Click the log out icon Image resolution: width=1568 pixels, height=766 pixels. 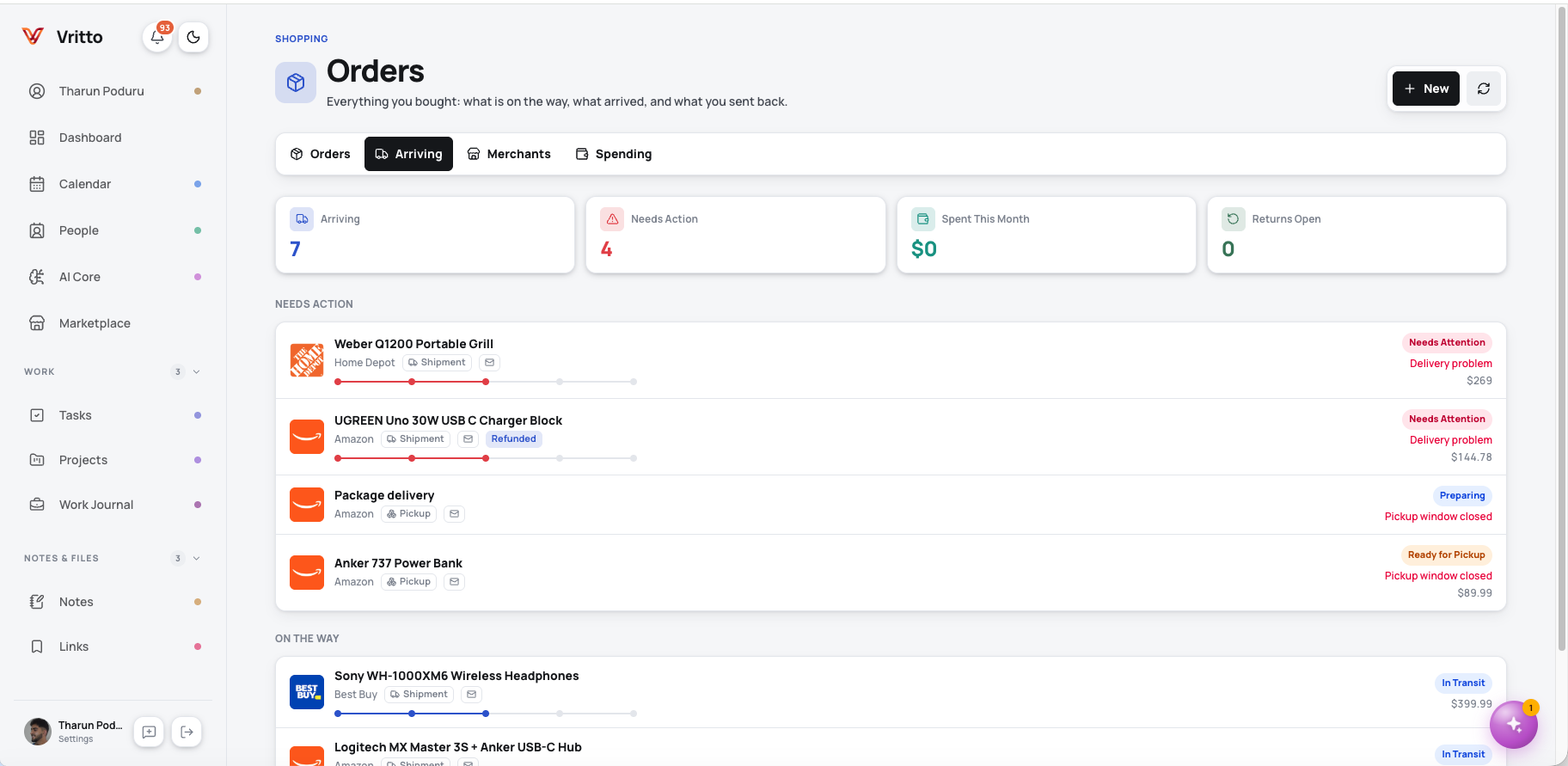187,732
